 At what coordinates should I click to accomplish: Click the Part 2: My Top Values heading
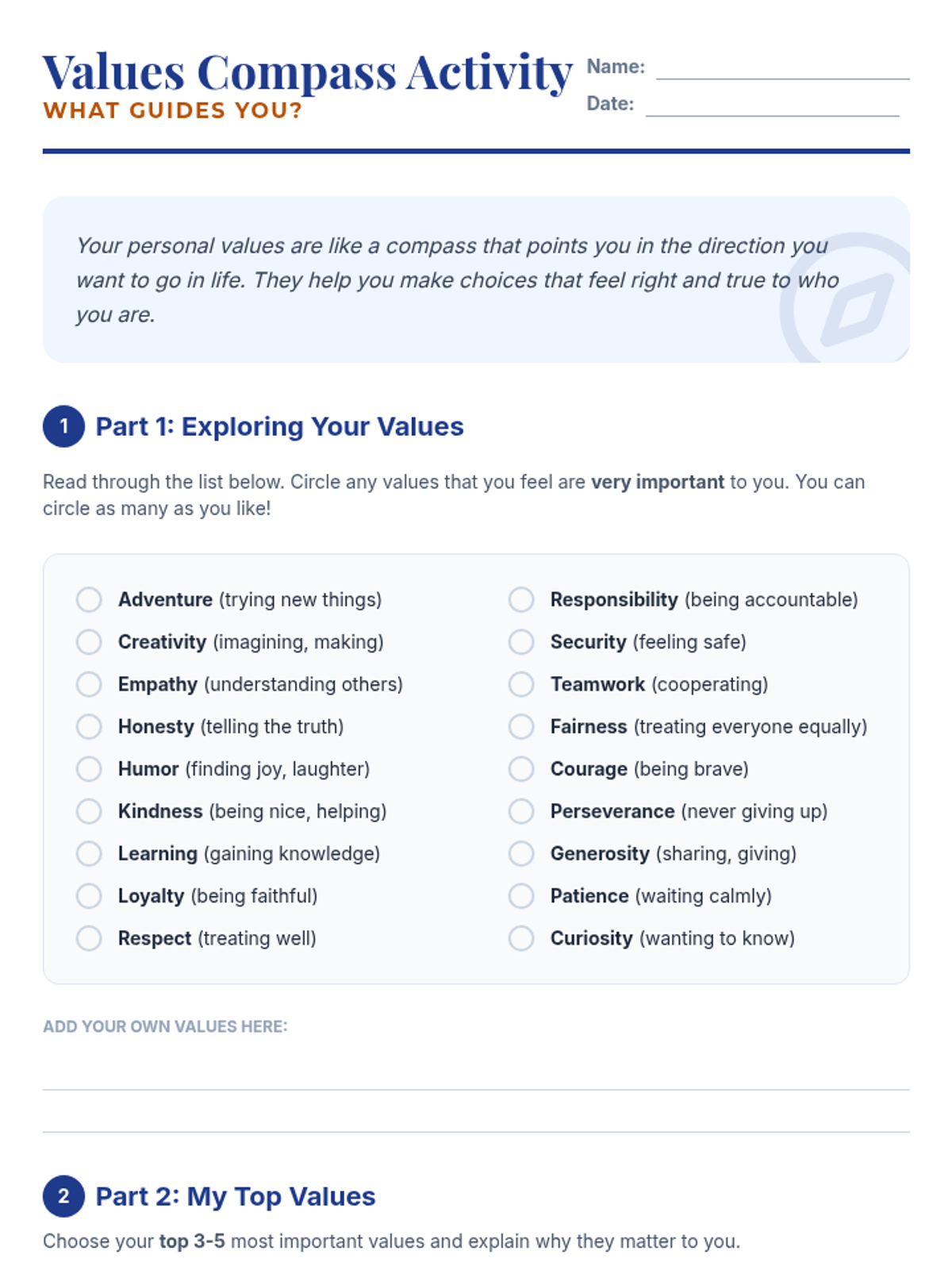point(236,1196)
